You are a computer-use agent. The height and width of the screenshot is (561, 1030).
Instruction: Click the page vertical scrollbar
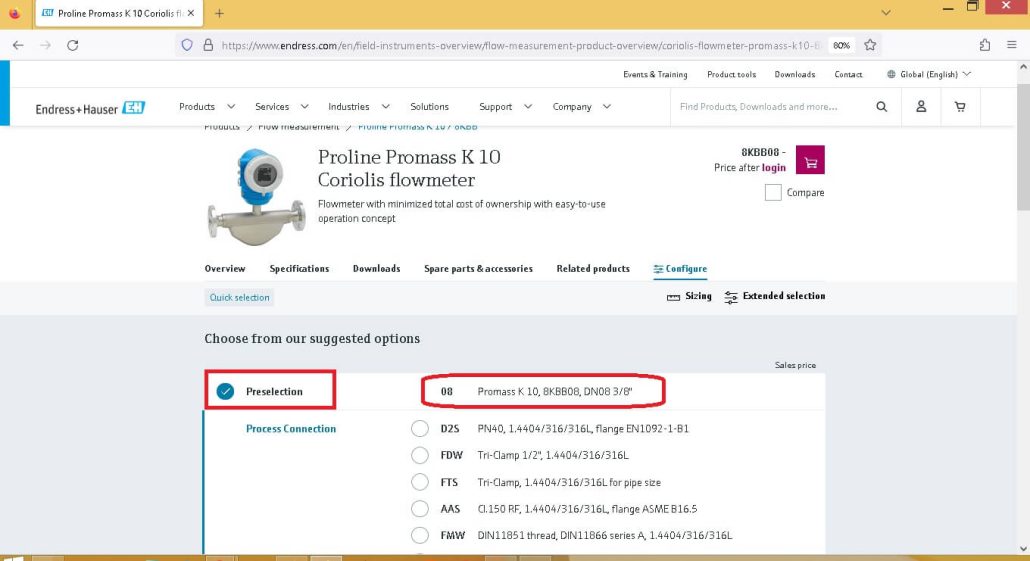click(x=1023, y=147)
